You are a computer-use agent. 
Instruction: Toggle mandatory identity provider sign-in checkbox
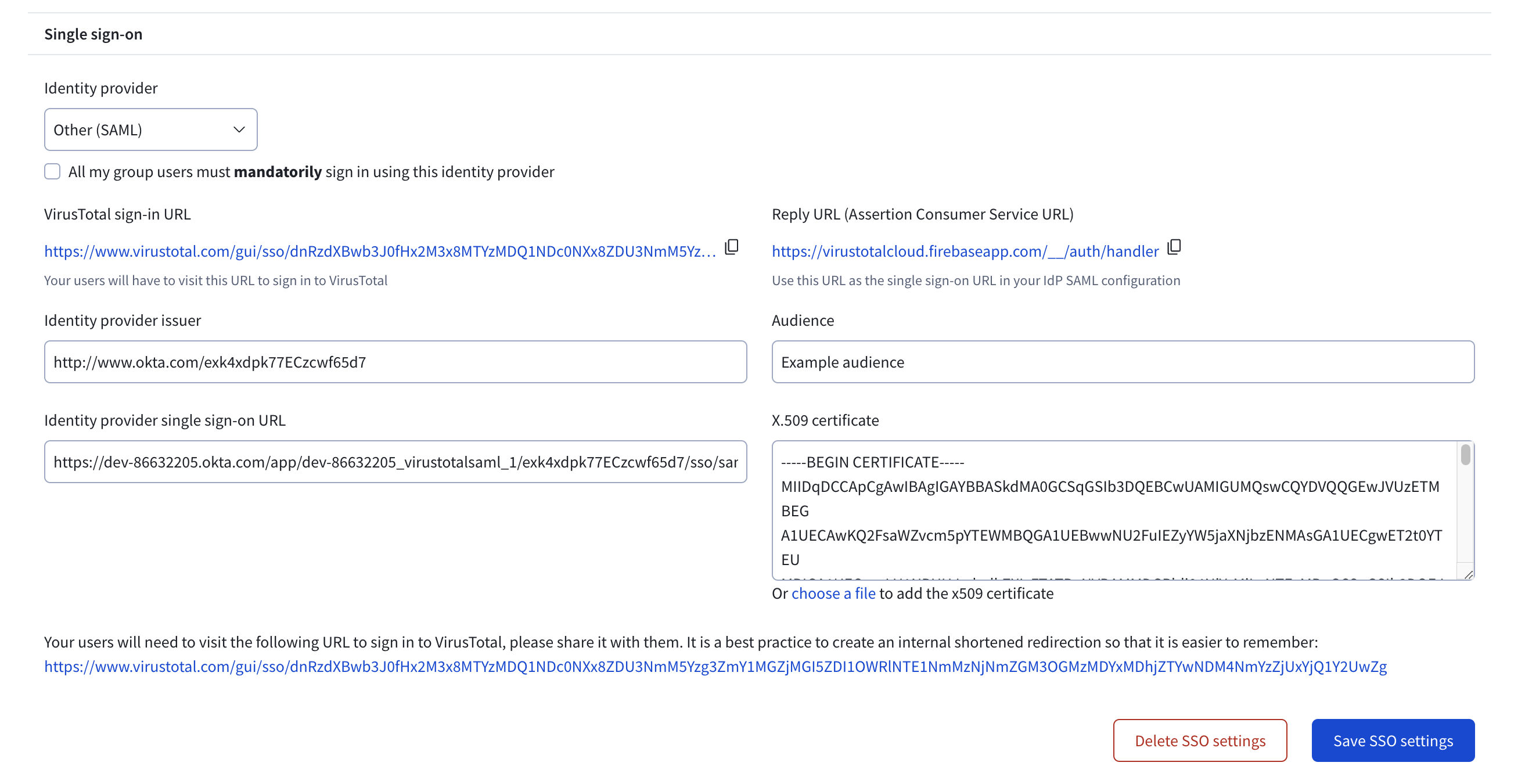[52, 172]
